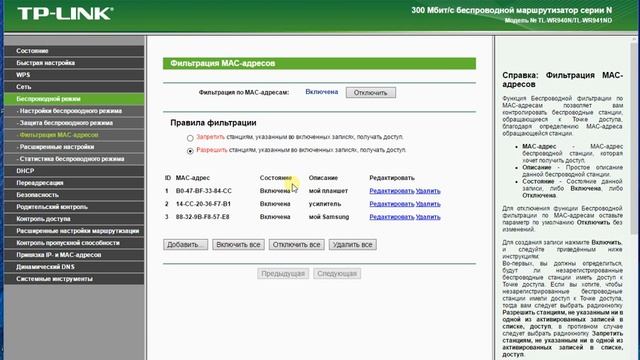The height and width of the screenshot is (360, 640).
Task: Delete the мой планшет entry
Action: coord(428,191)
